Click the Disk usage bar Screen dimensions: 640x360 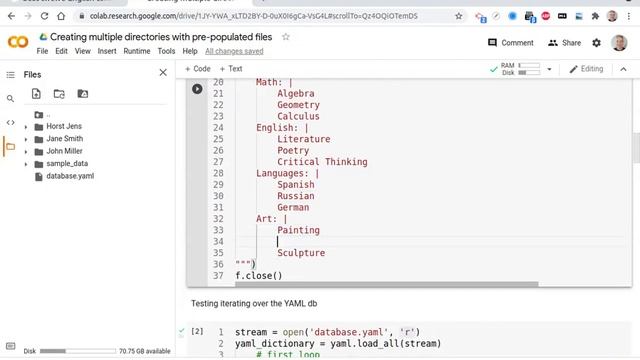pyautogui.click(x=78, y=351)
